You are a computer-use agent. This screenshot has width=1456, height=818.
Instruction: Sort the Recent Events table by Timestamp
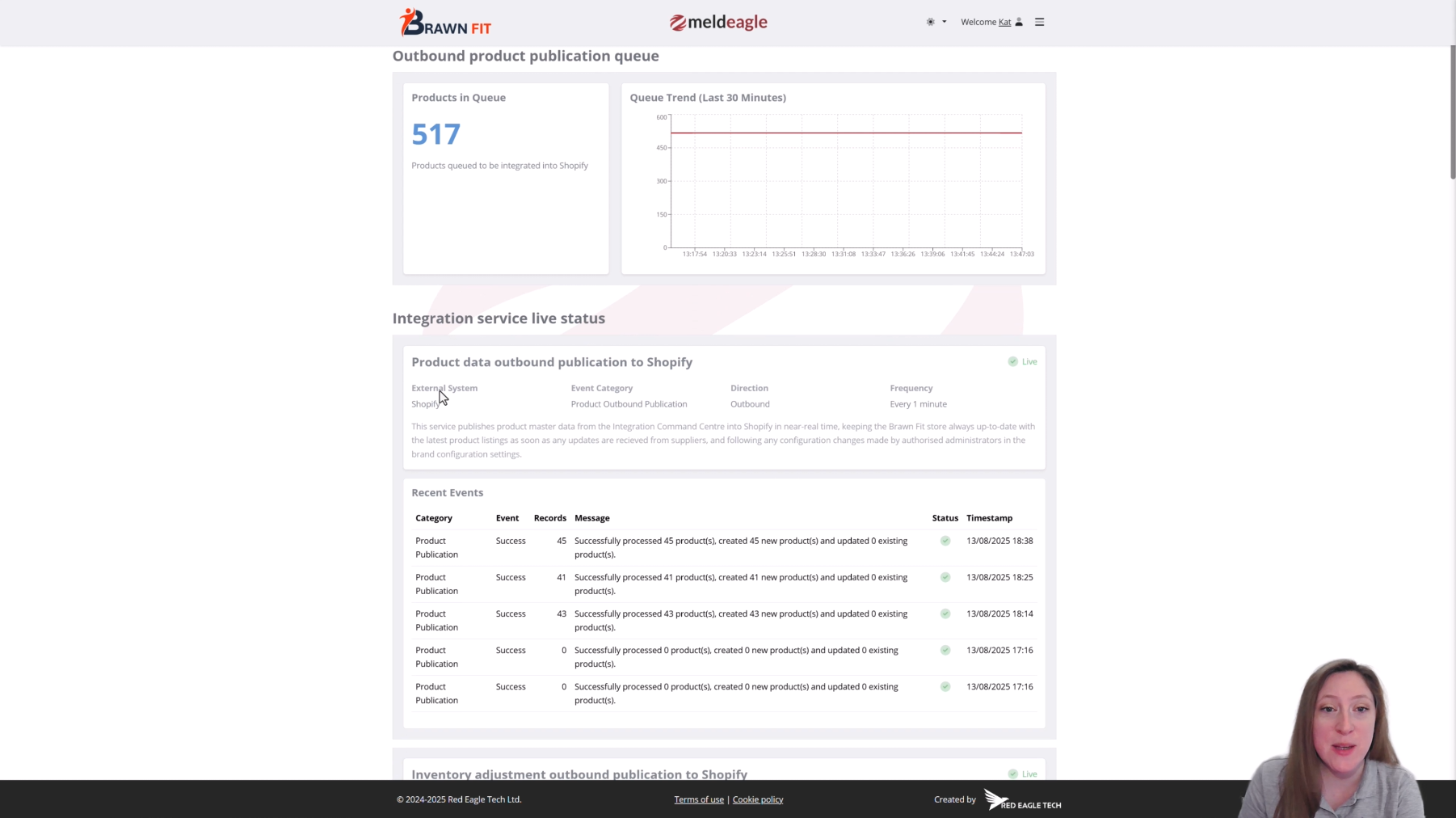(989, 518)
